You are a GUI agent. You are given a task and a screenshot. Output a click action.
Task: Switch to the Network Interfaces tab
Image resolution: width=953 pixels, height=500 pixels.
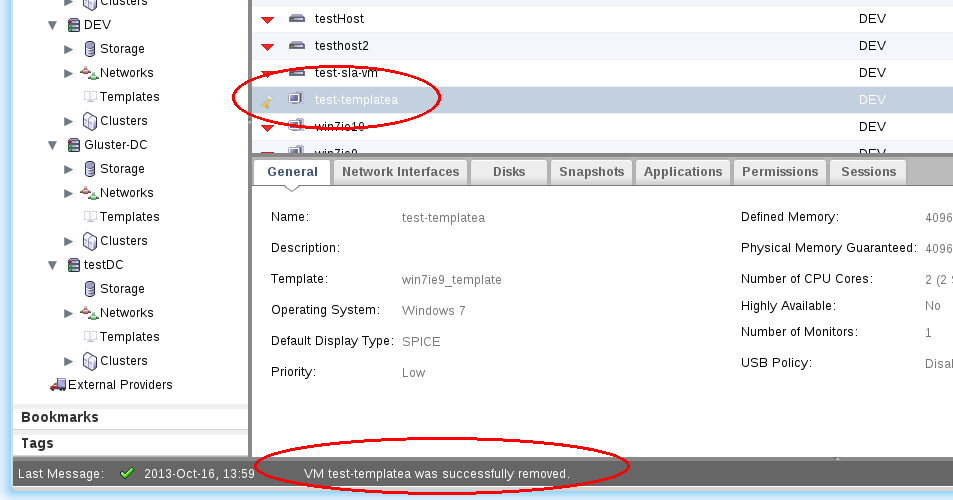coord(400,172)
